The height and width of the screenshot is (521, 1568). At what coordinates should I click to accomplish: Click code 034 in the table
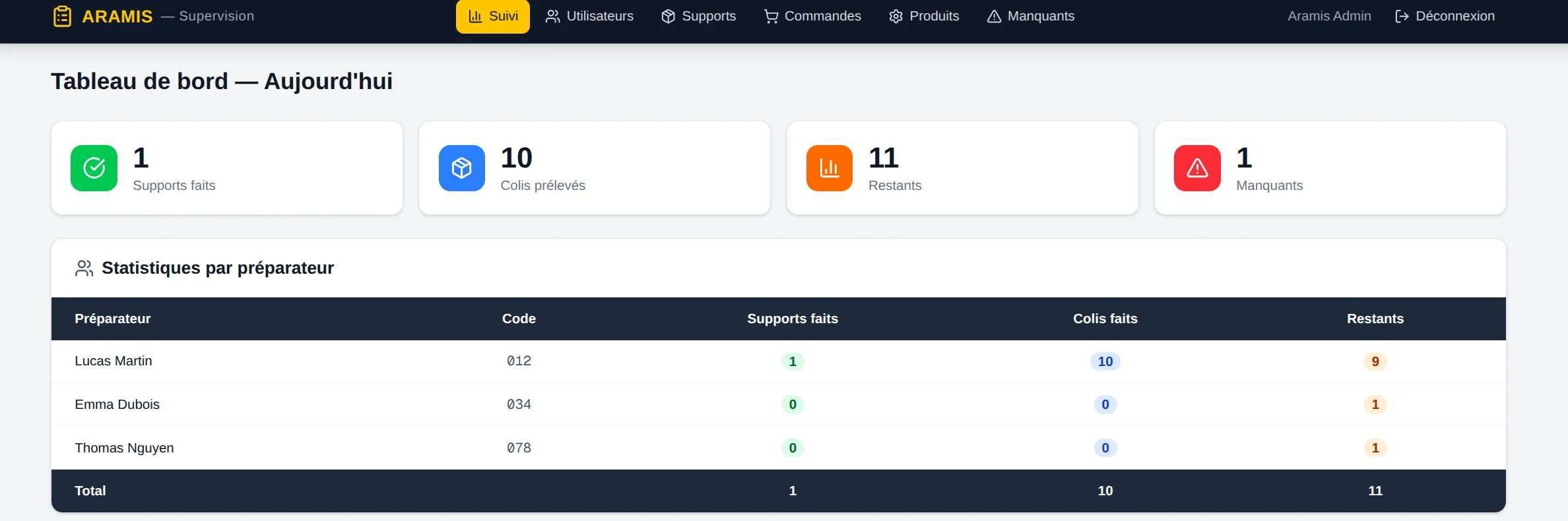pos(519,404)
